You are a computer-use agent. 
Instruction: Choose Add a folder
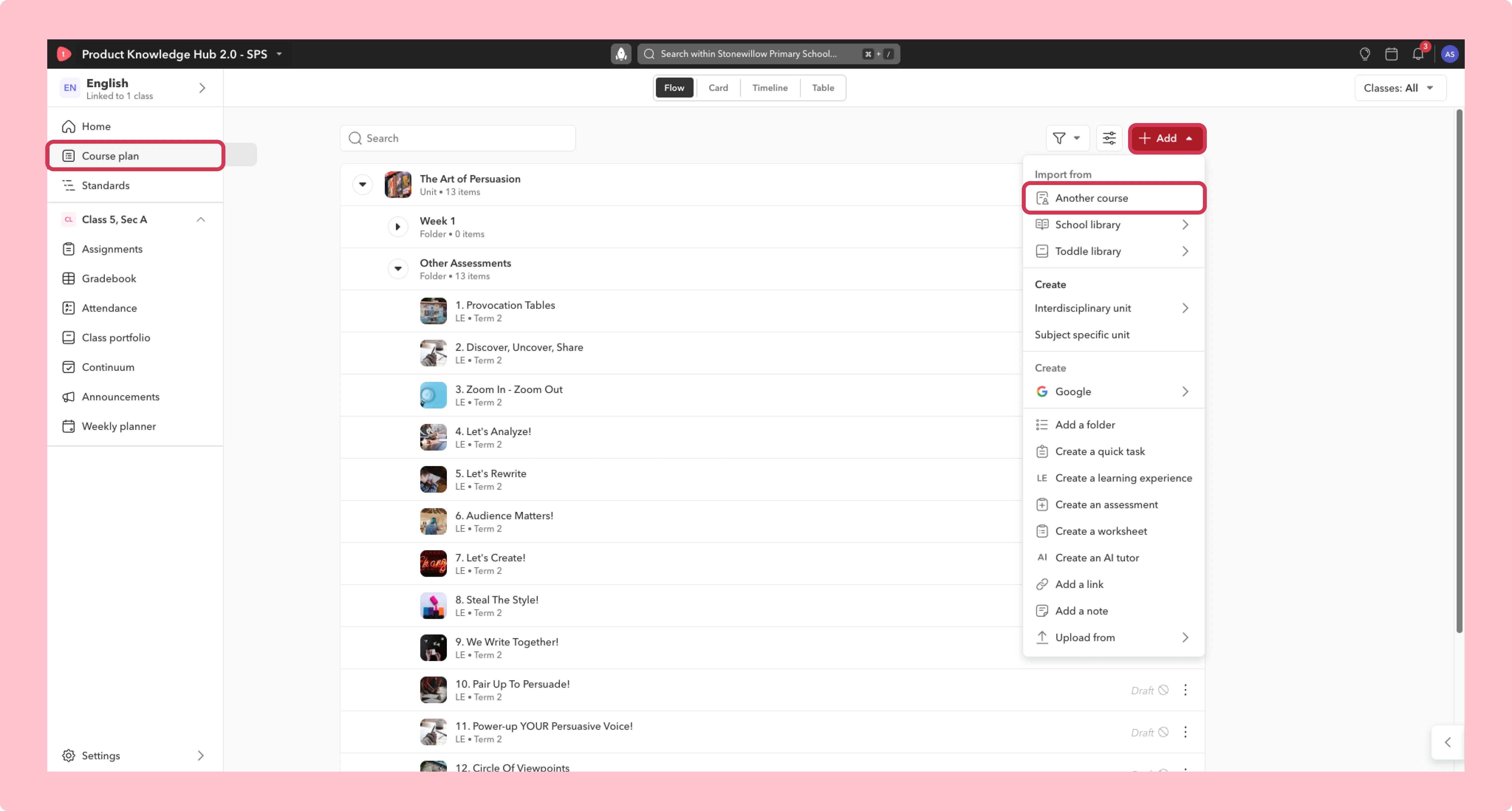pos(1114,425)
